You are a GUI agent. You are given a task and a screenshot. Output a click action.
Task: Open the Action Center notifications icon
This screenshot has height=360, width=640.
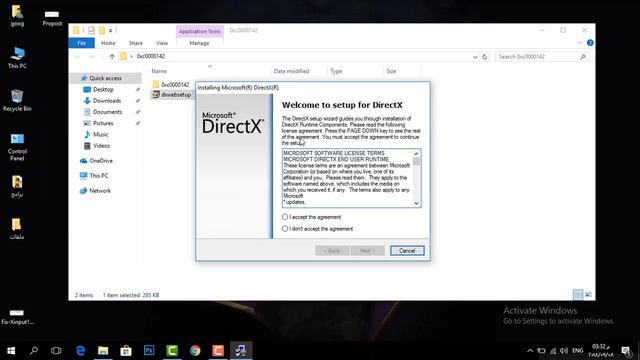click(625, 350)
